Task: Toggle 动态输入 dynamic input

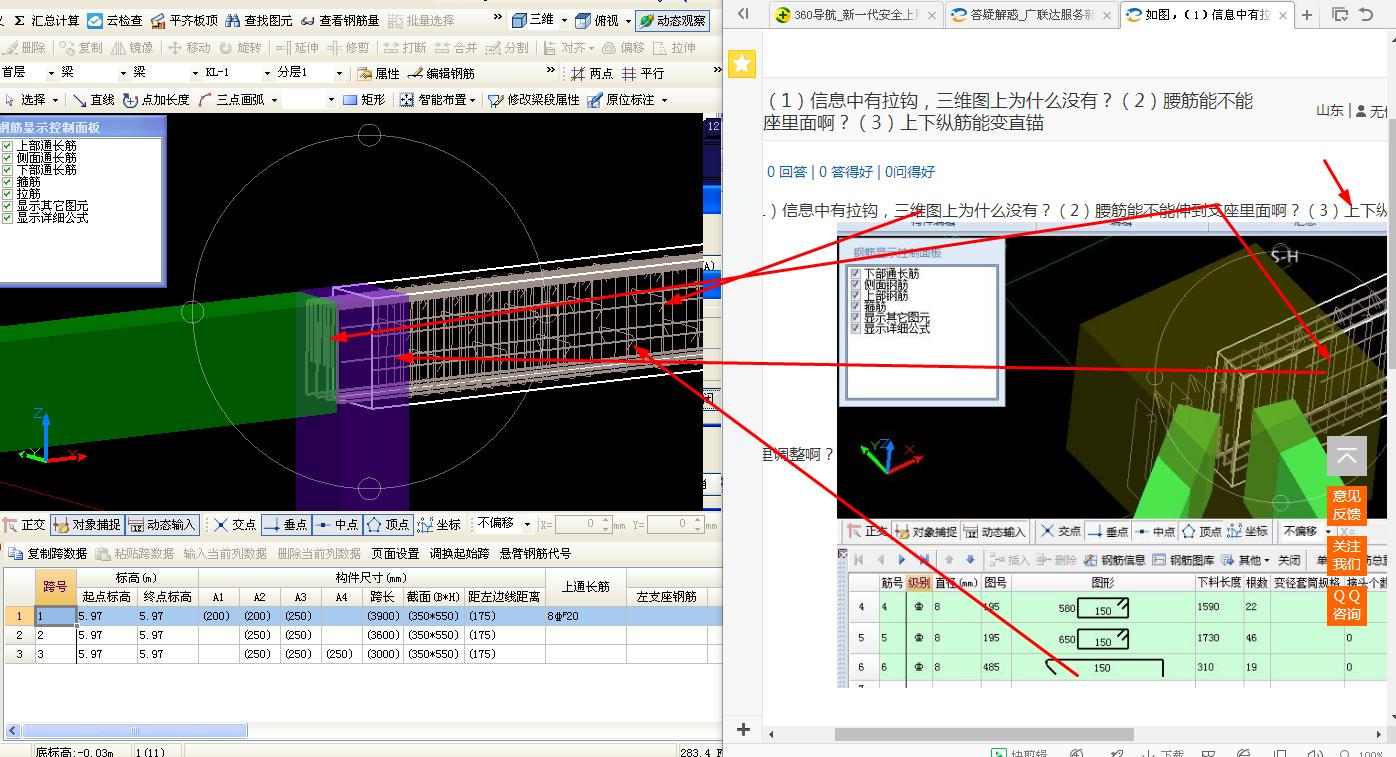Action: tap(162, 524)
